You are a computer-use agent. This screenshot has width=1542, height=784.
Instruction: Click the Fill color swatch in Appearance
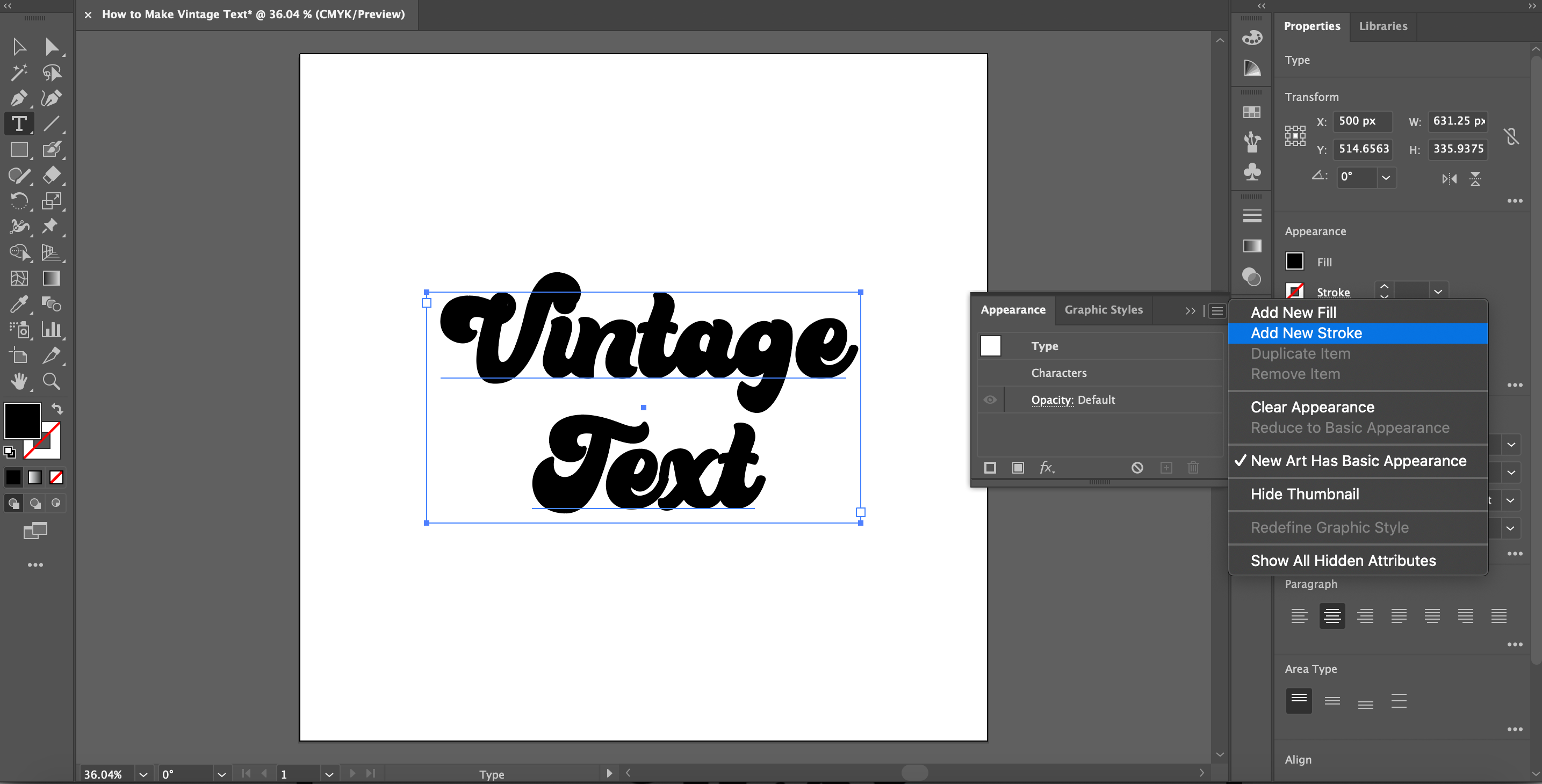pos(1295,262)
